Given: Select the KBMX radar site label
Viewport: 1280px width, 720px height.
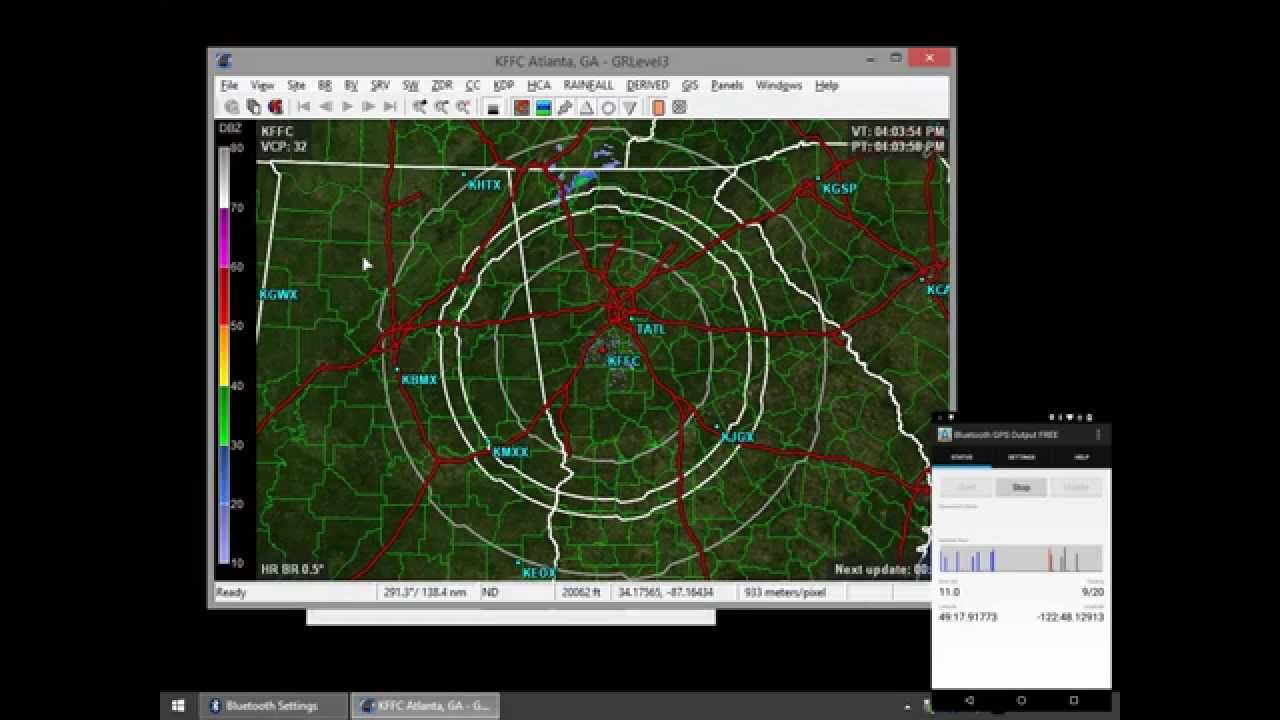Looking at the screenshot, I should [x=420, y=380].
